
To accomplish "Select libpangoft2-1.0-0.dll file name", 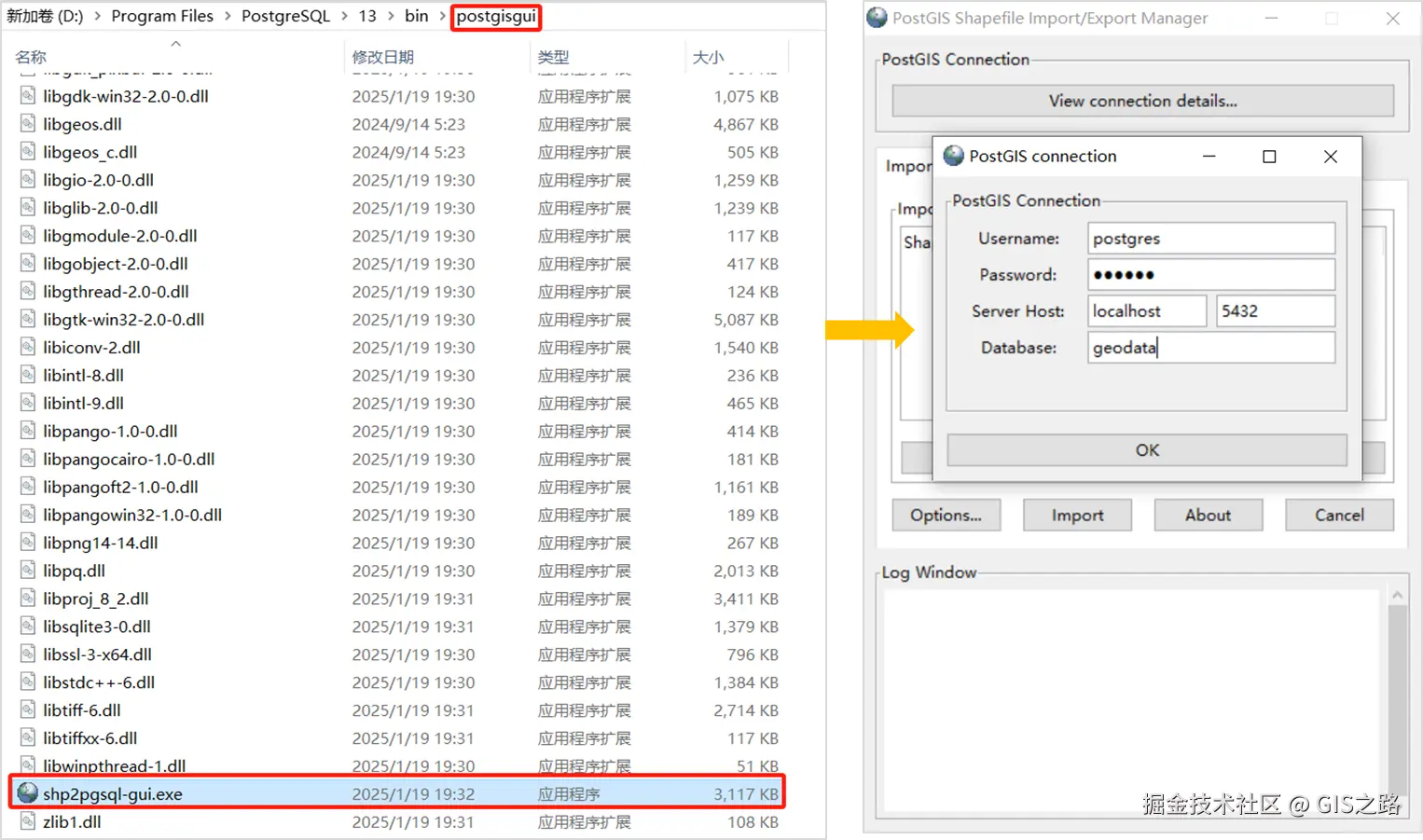I will point(120,487).
